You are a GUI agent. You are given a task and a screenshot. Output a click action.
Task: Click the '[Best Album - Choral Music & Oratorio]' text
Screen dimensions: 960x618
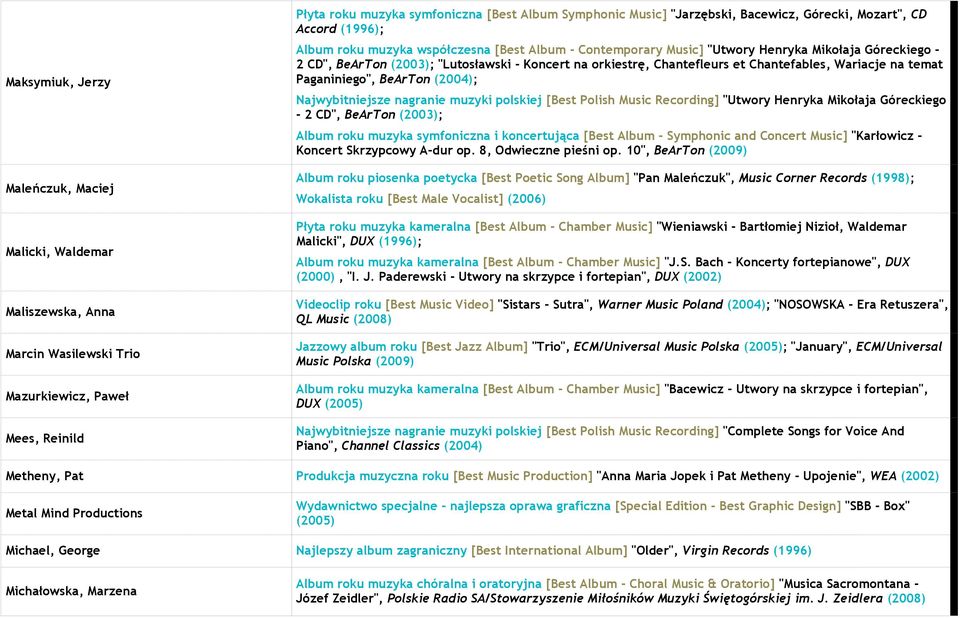pyautogui.click(x=661, y=584)
